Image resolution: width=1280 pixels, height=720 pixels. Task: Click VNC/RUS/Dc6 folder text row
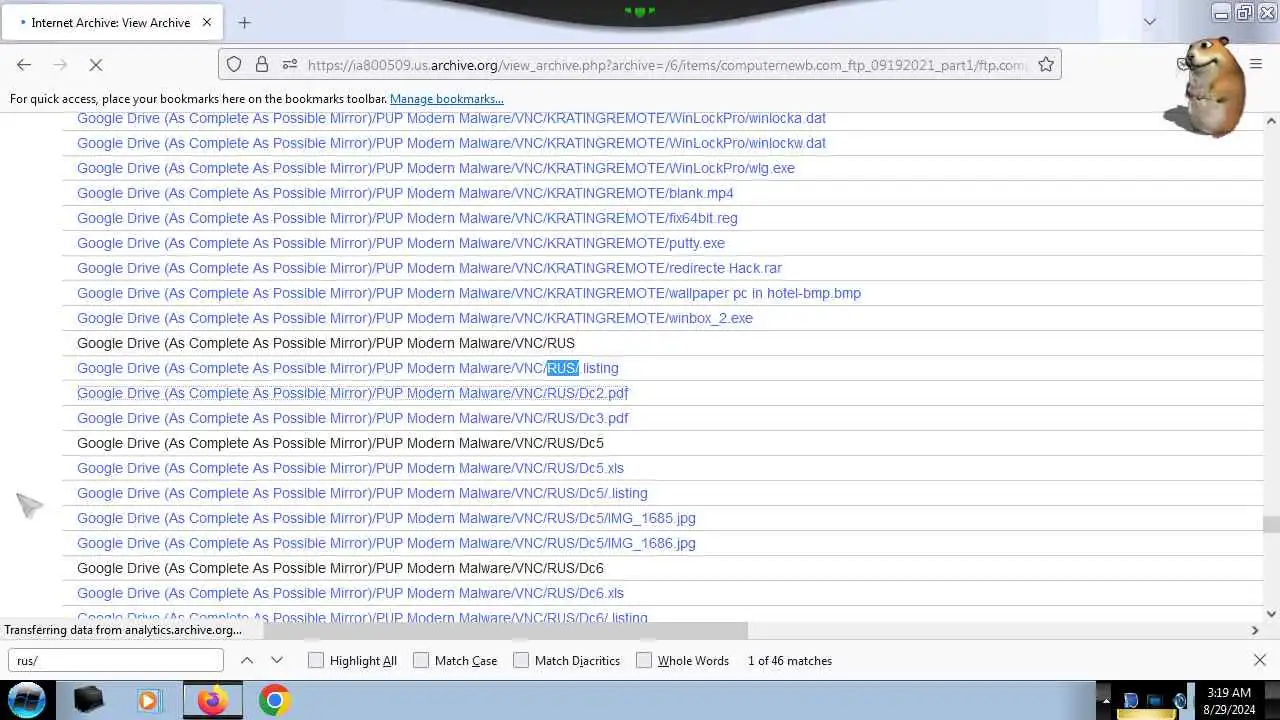click(x=340, y=568)
